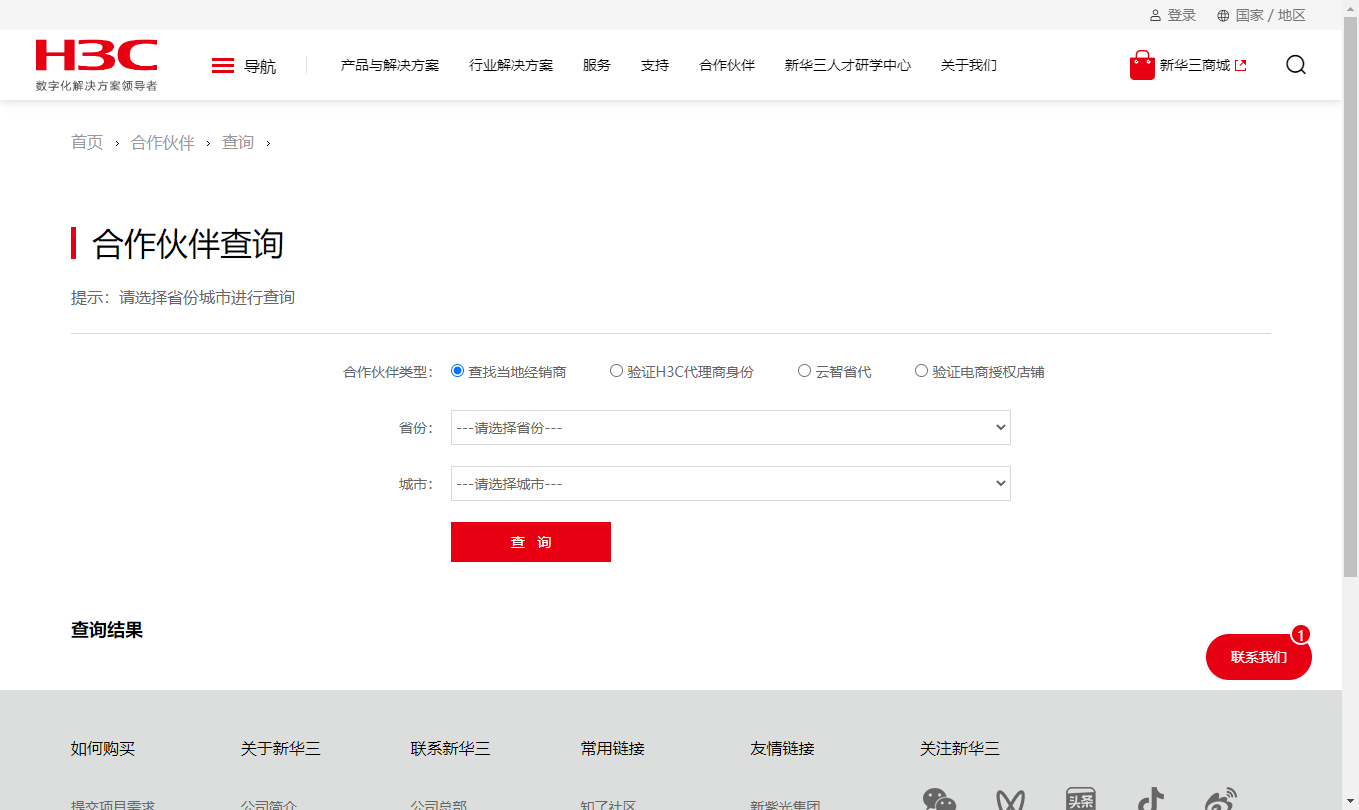This screenshot has width=1359, height=810.
Task: Click the 国家 / 地区 link
Action: [x=1271, y=15]
